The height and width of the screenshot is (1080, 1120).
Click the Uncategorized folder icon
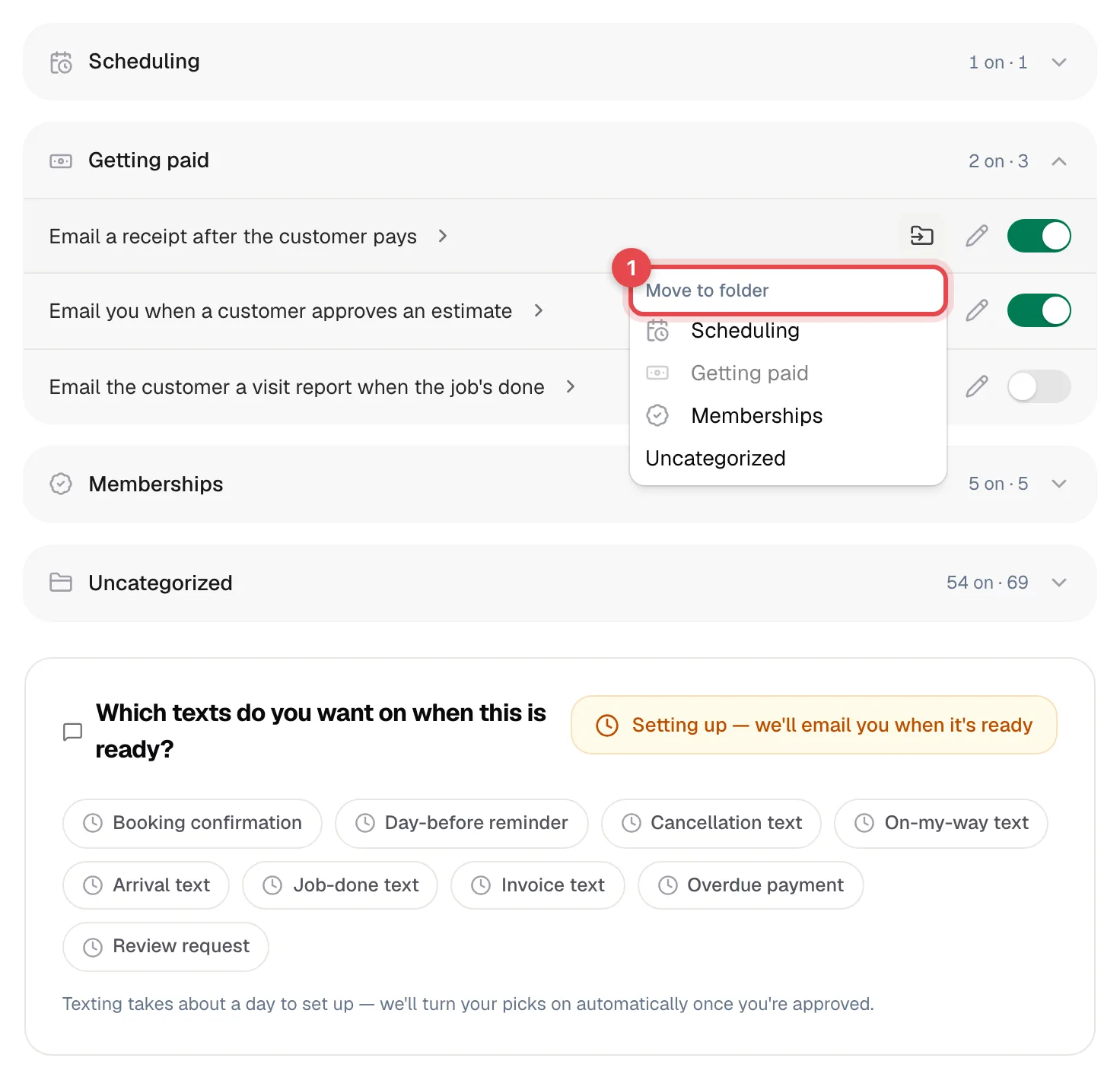[61, 583]
